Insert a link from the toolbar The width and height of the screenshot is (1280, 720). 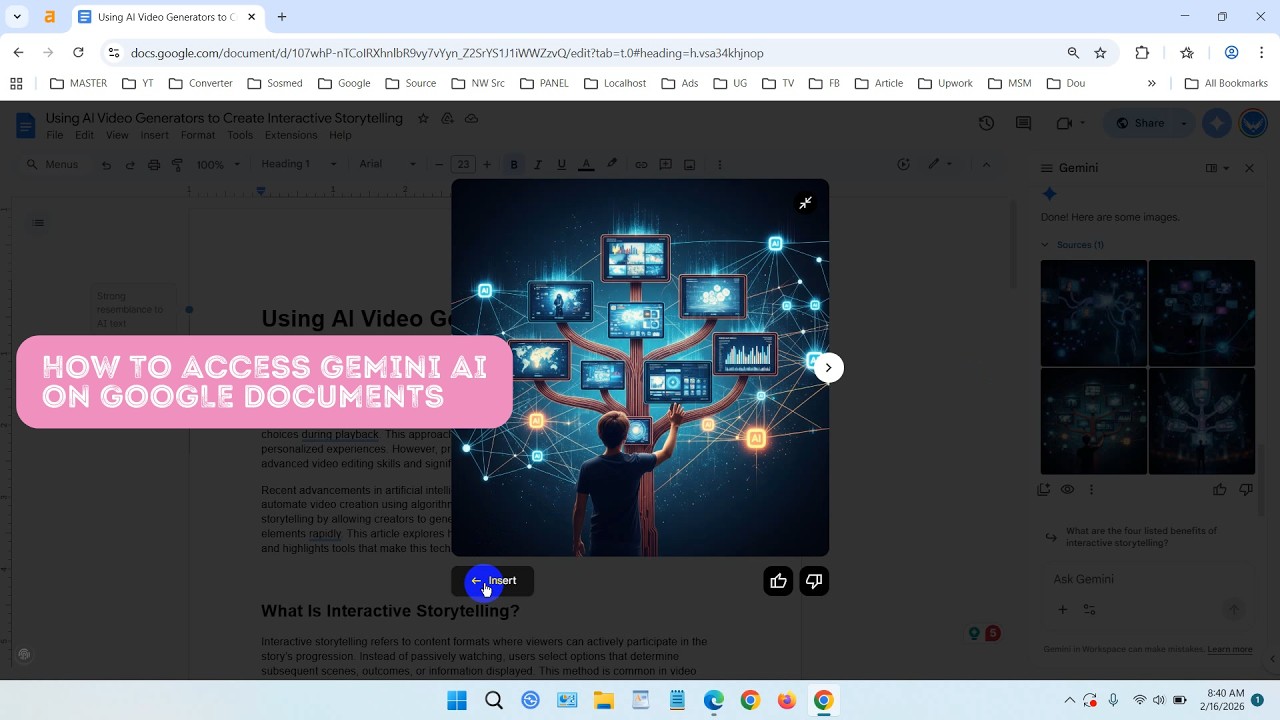[641, 165]
